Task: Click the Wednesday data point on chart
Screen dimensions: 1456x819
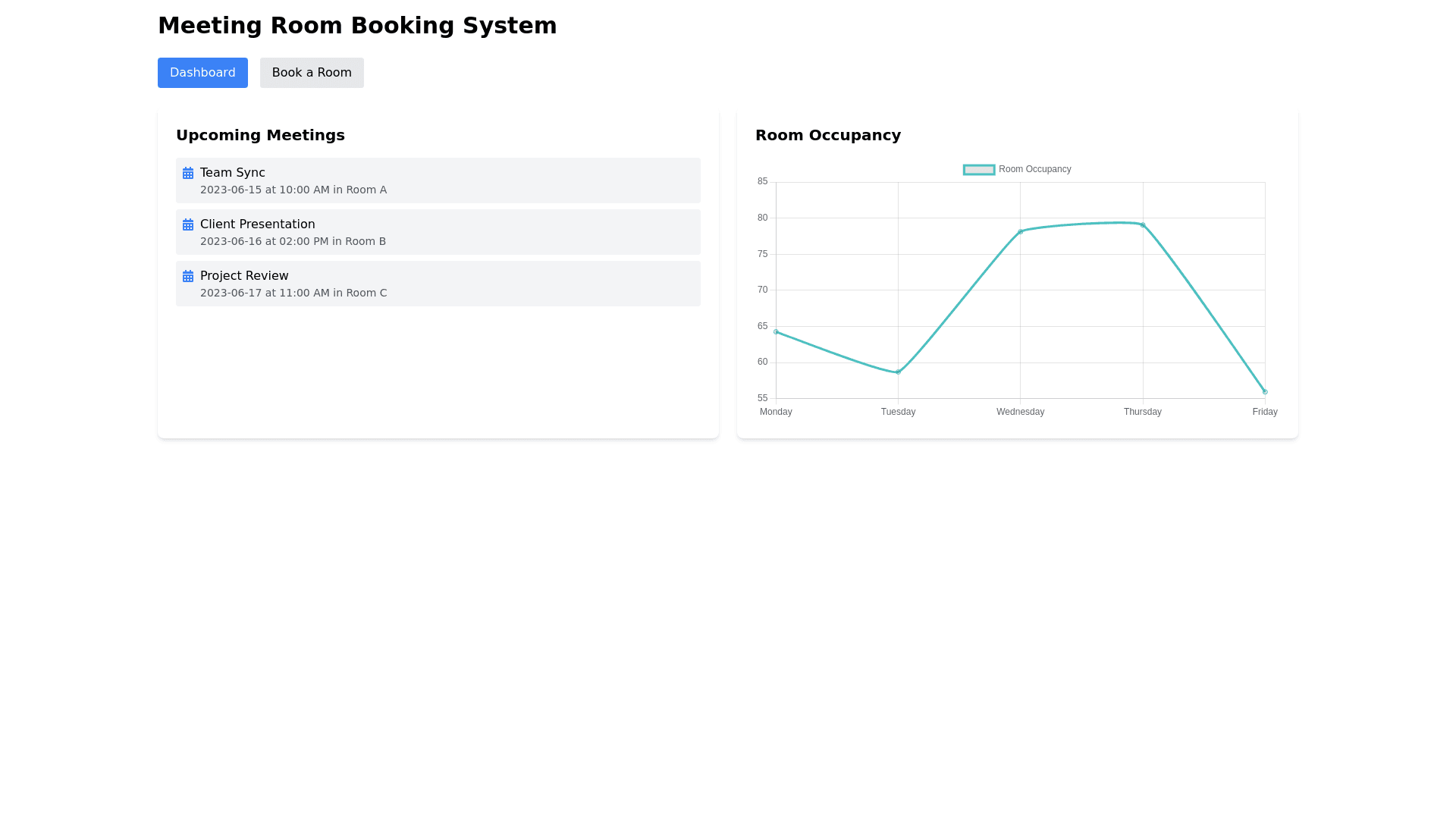Action: [x=1021, y=231]
